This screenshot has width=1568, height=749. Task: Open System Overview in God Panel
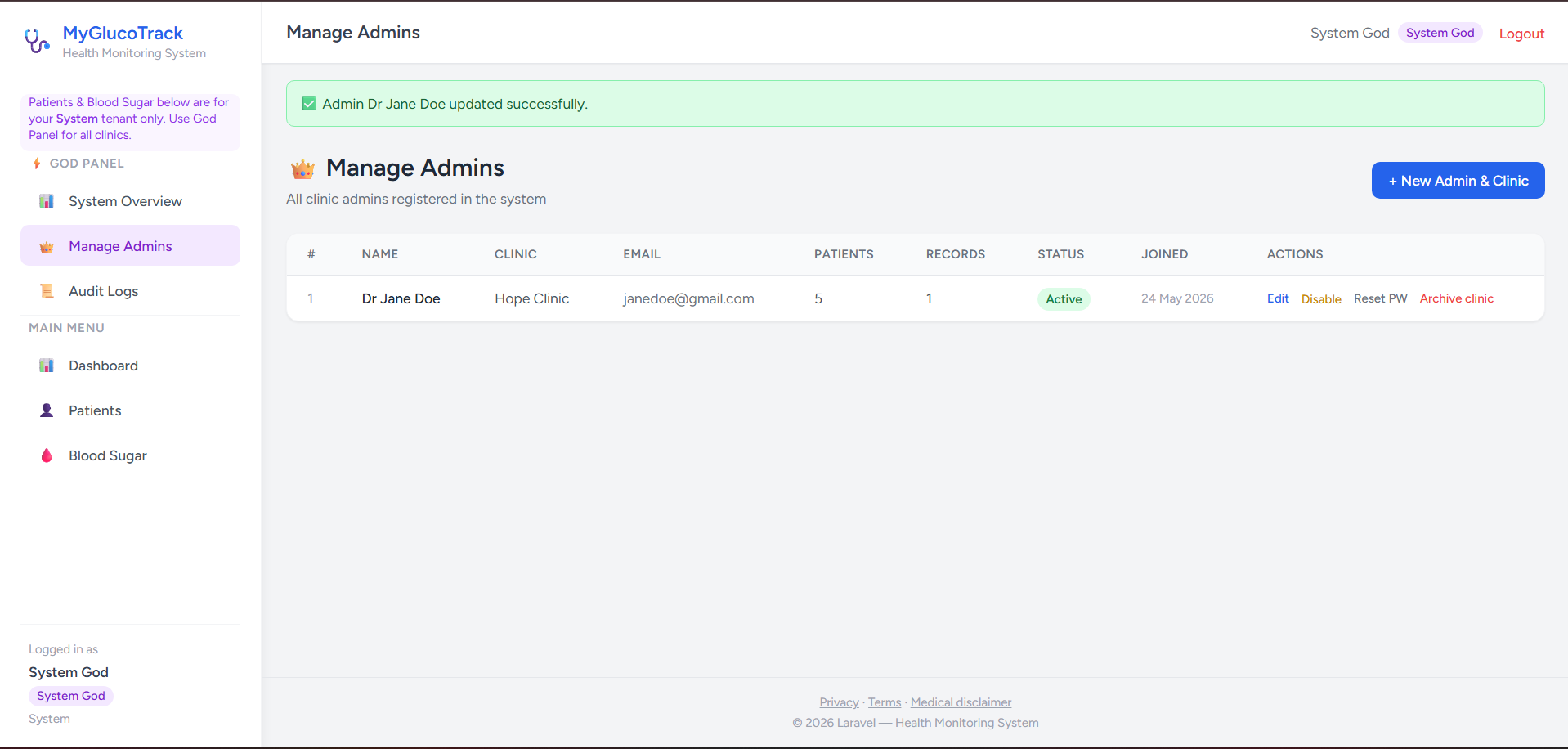coord(130,201)
